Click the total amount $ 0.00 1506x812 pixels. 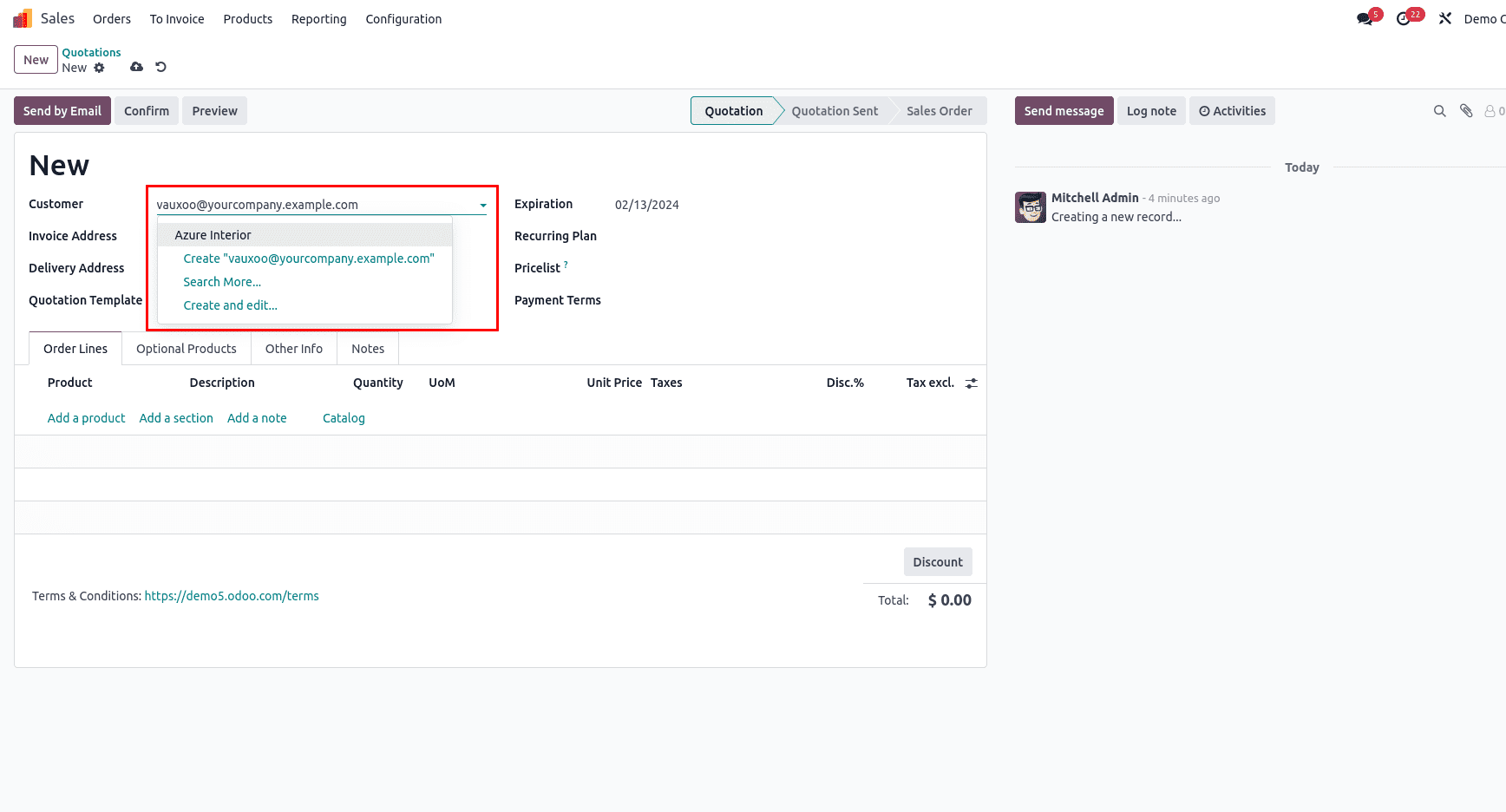(x=950, y=600)
